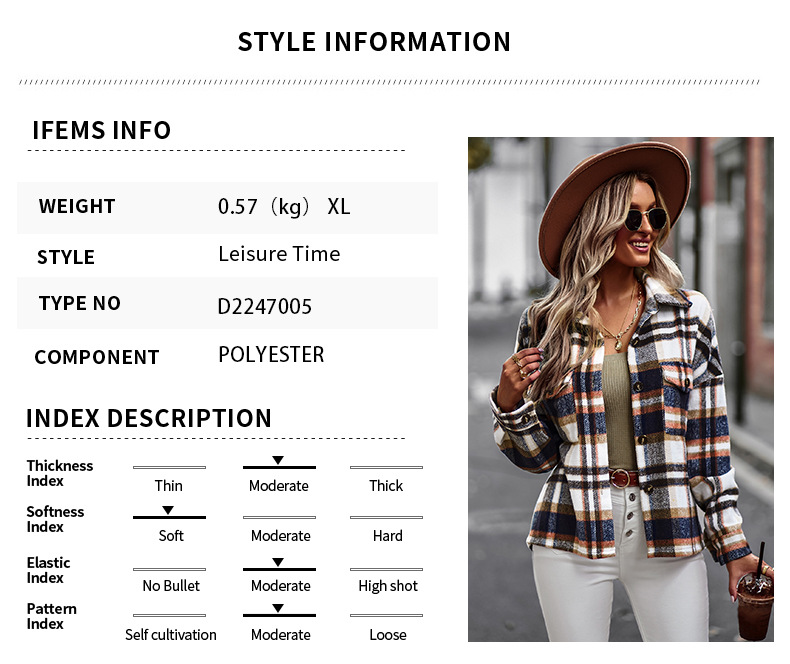Click the type number D2247005
The image size is (790, 664).
[x=265, y=306]
